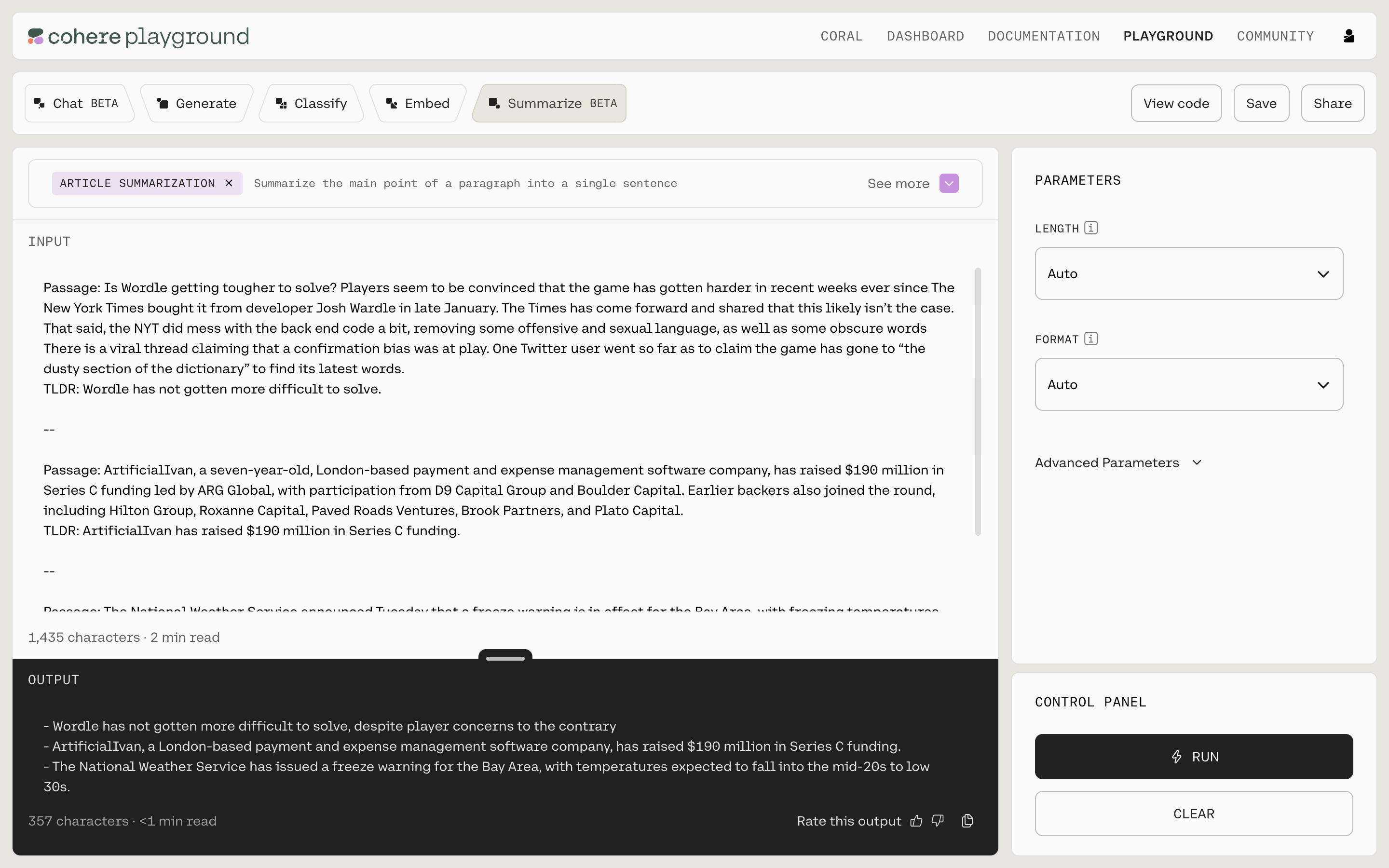Image resolution: width=1389 pixels, height=868 pixels.
Task: Click the thumbs up rating icon
Action: [916, 821]
